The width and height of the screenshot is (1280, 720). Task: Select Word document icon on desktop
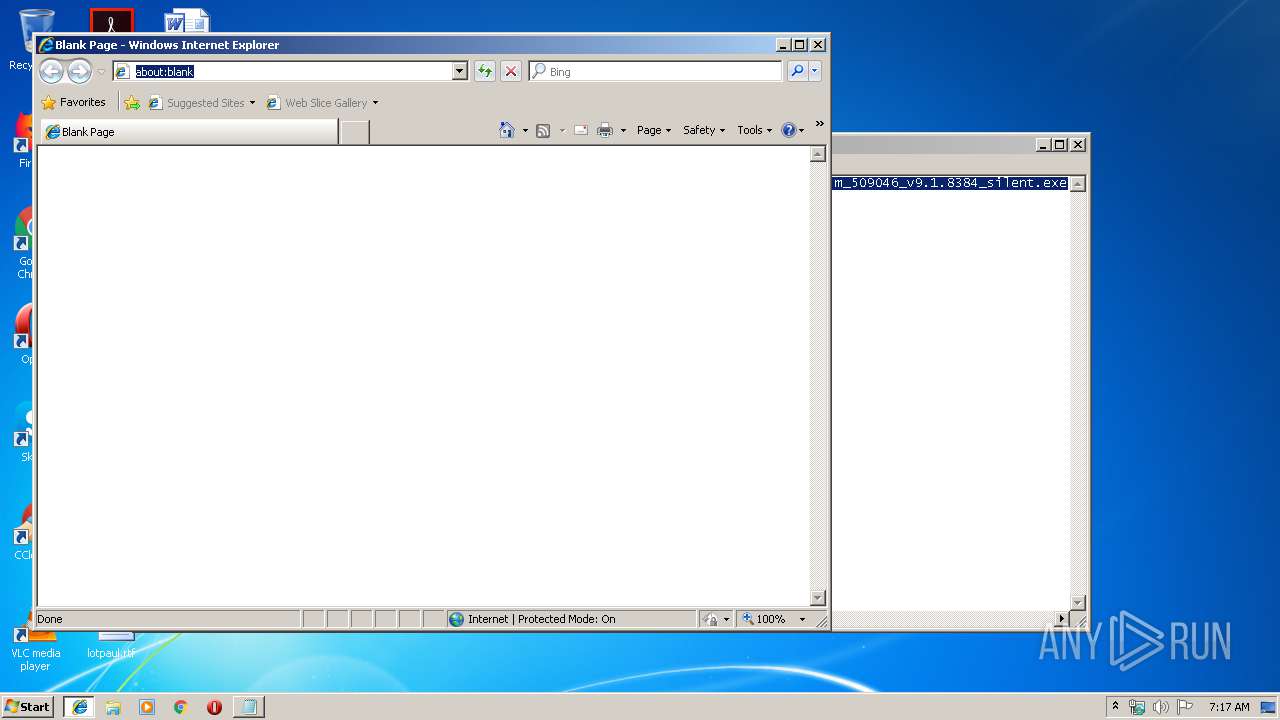pos(187,21)
